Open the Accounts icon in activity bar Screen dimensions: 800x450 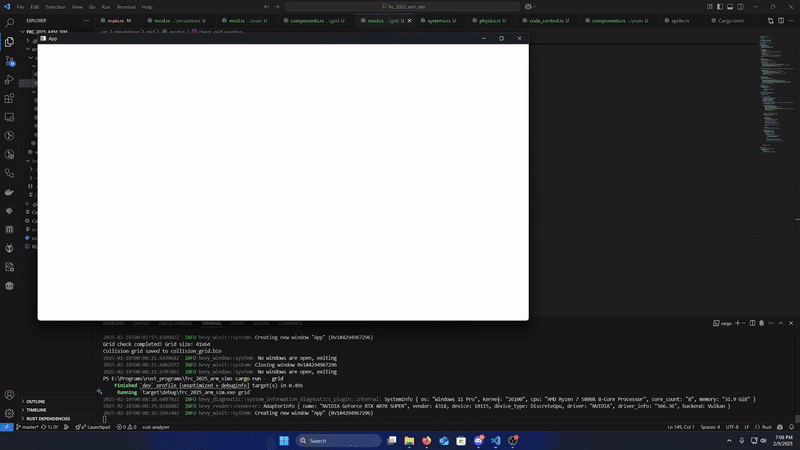point(9,394)
